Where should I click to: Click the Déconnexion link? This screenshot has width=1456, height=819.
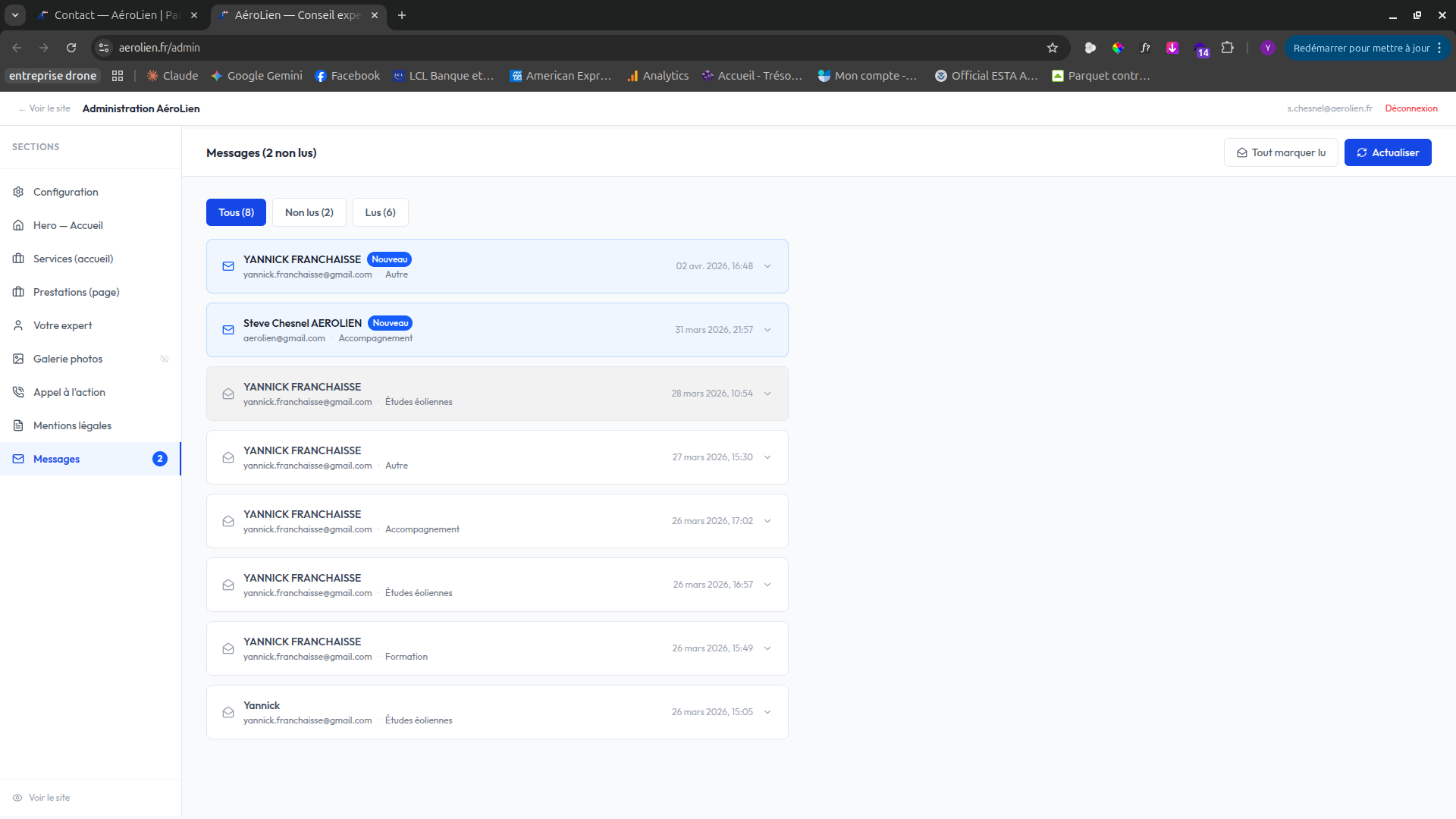1411,108
